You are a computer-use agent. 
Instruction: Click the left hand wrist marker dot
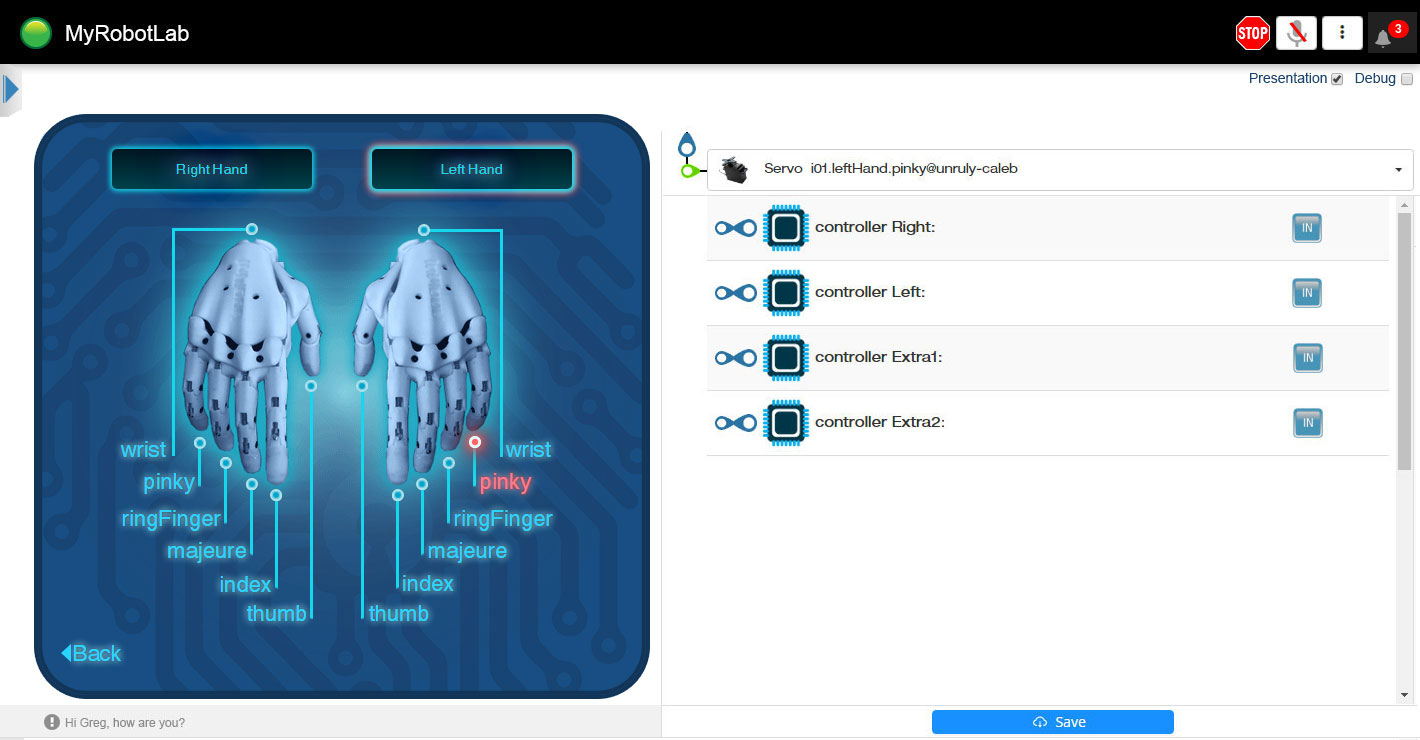click(424, 230)
